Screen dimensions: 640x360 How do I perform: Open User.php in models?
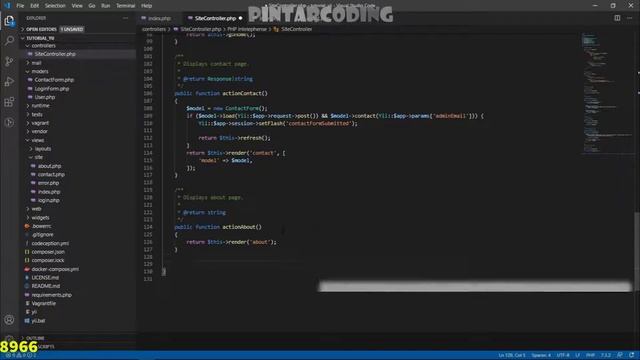pyautogui.click(x=44, y=97)
